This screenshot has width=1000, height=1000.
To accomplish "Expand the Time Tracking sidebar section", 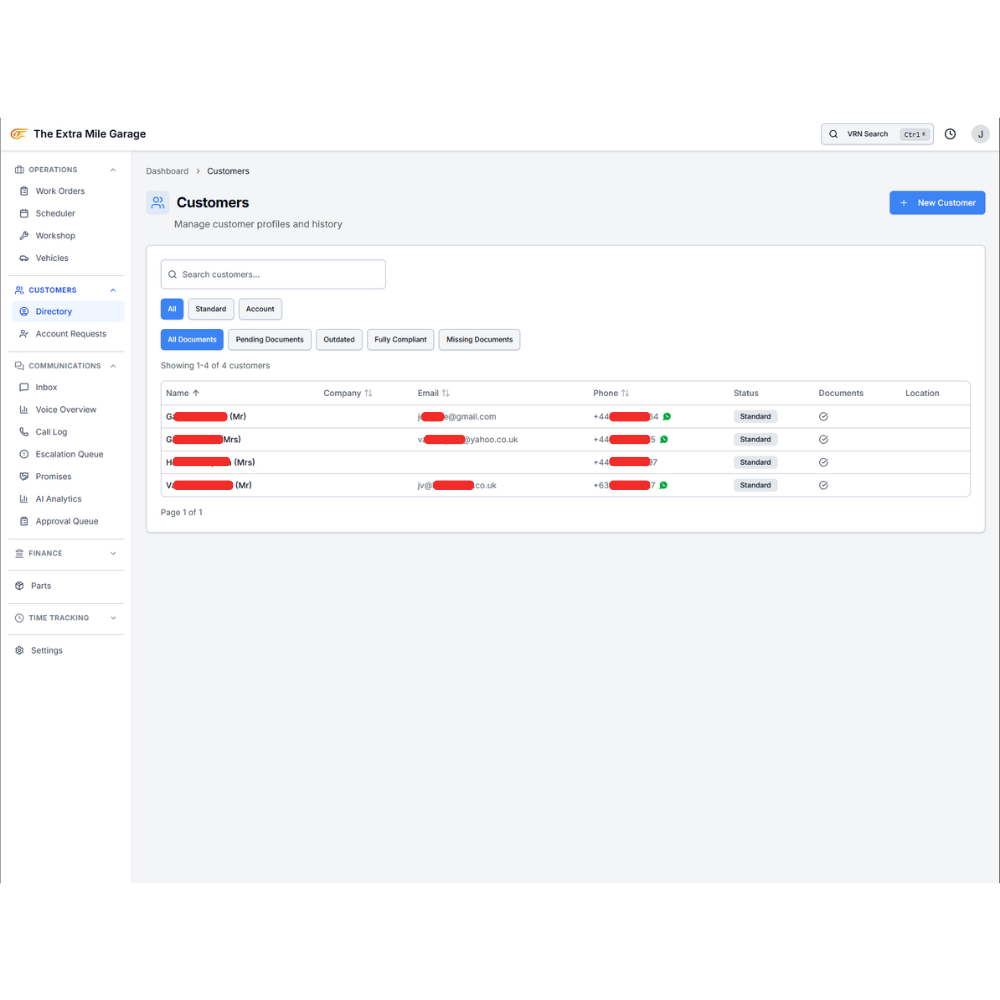I will (66, 618).
